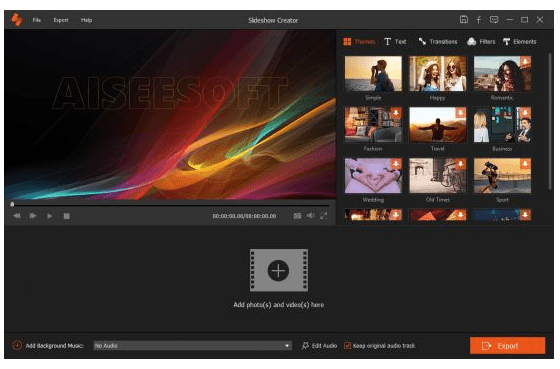This screenshot has width=560, height=369.
Task: Download the Travel theme via its arrow icon
Action: pos(461,113)
